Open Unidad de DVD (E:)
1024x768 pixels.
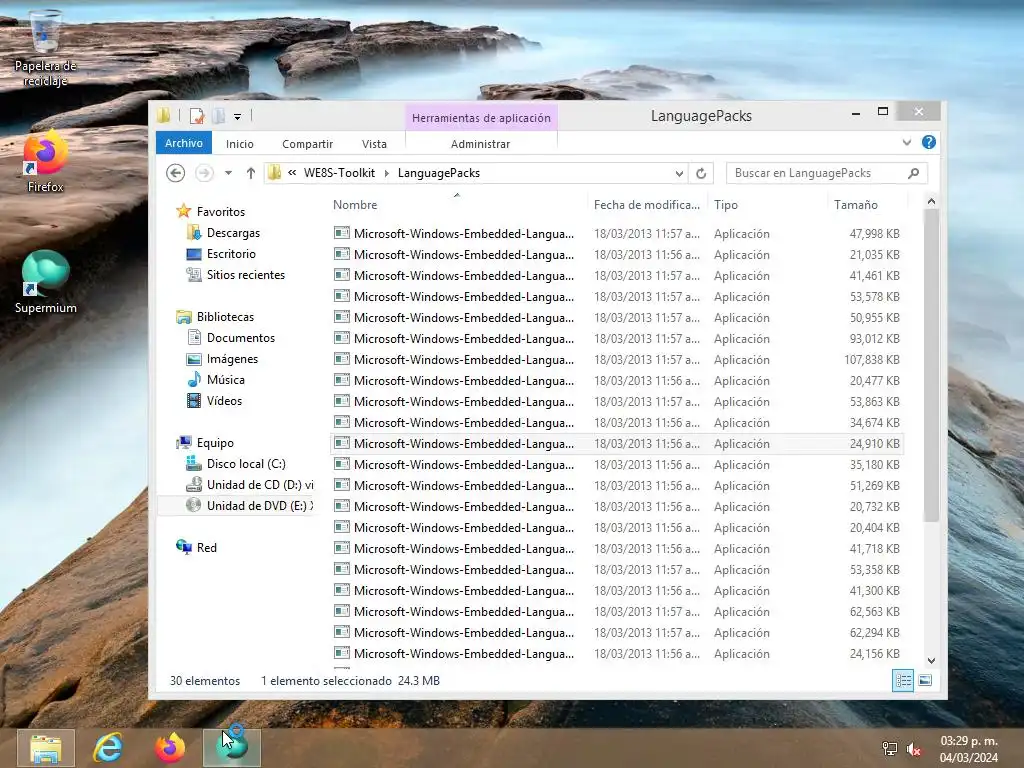(x=259, y=505)
